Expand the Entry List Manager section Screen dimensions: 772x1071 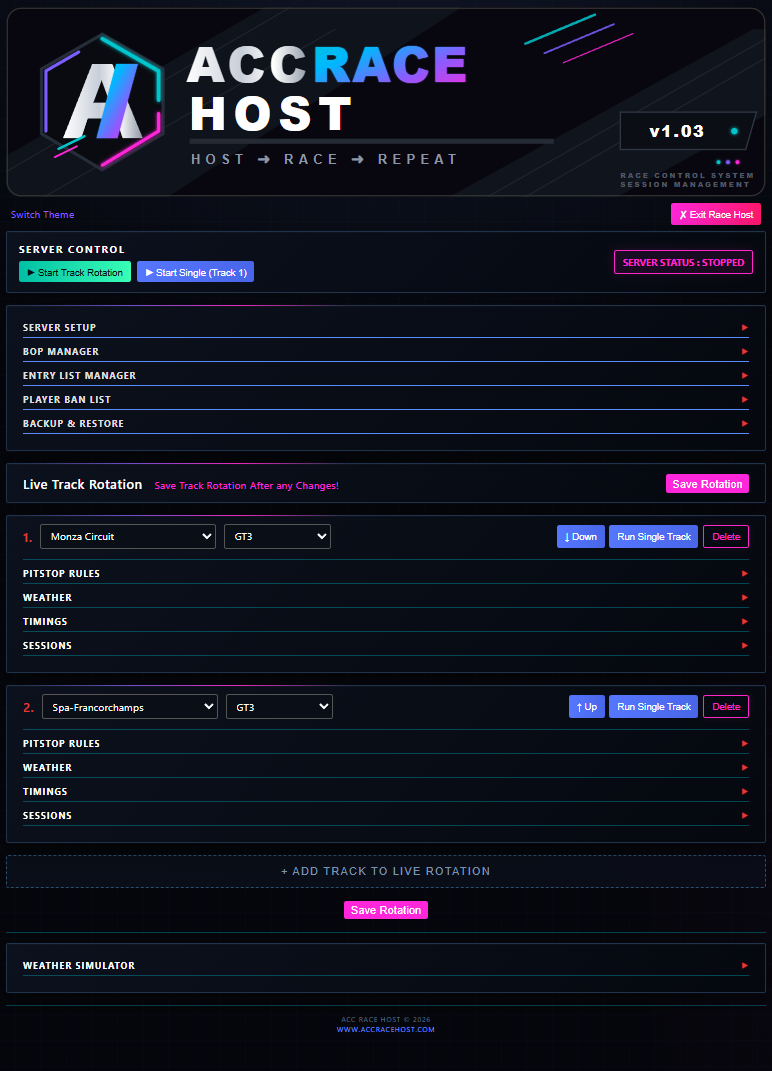[x=385, y=376]
